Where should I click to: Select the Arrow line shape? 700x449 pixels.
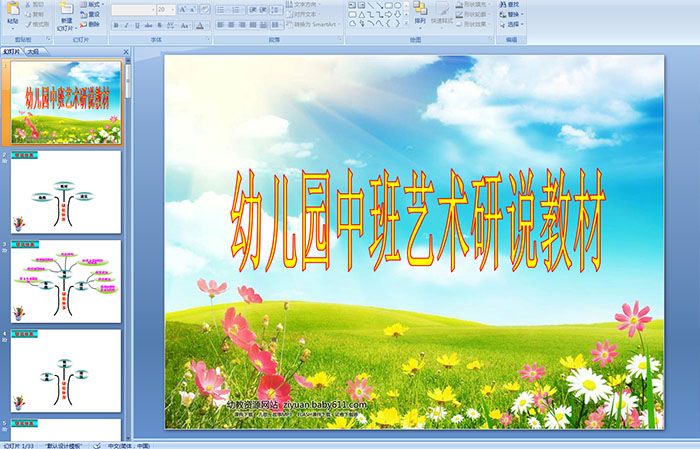(380, 5)
